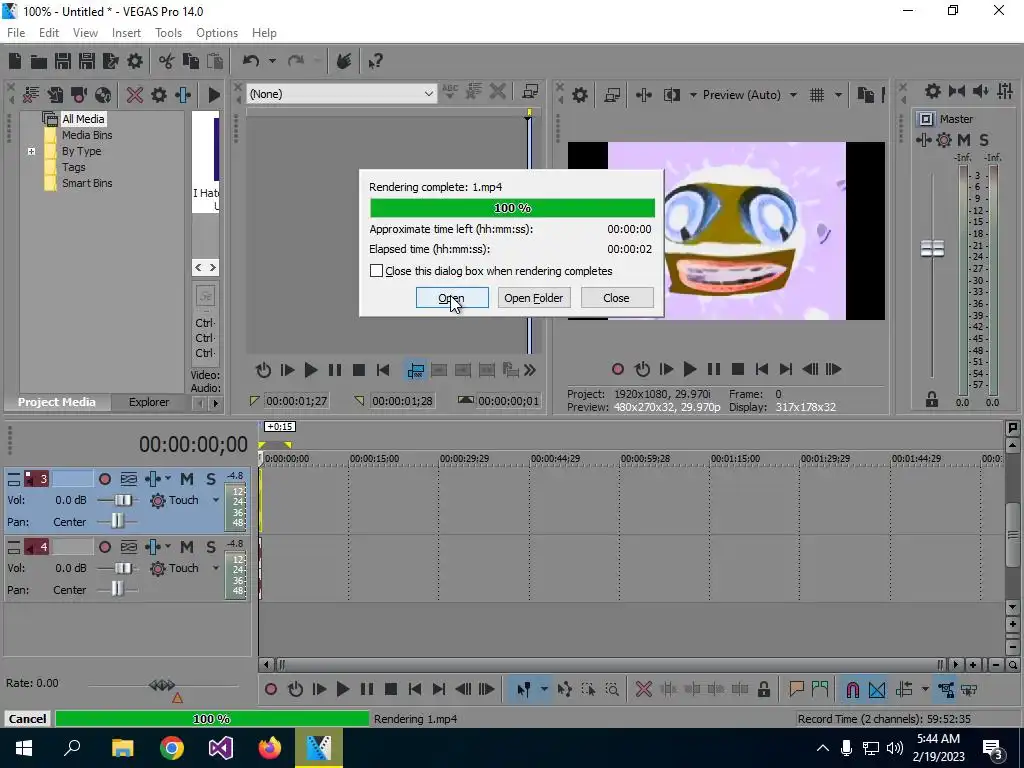Click the Cancel button in the status bar
The height and width of the screenshot is (768, 1024).
(27, 719)
